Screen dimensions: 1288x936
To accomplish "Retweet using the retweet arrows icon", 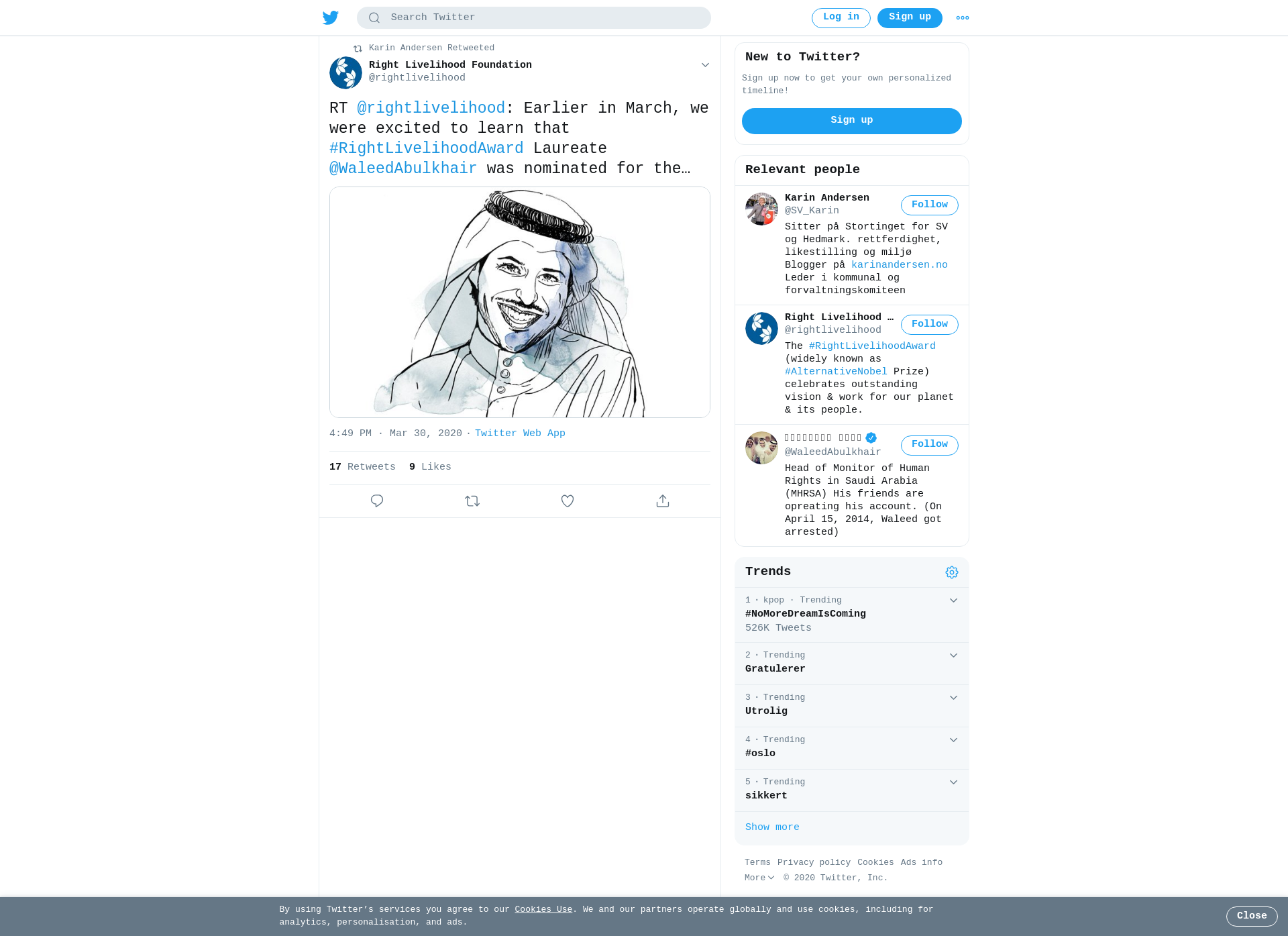I will pyautogui.click(x=472, y=501).
